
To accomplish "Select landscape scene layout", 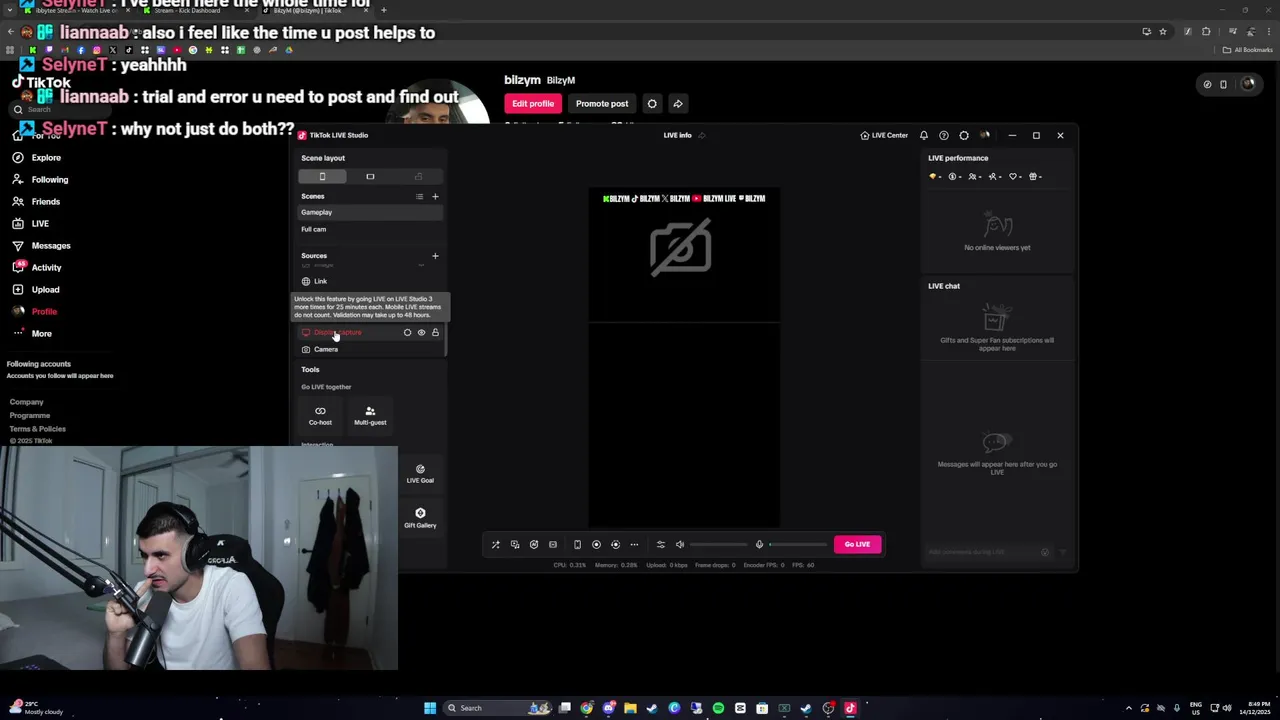I will pyautogui.click(x=370, y=177).
